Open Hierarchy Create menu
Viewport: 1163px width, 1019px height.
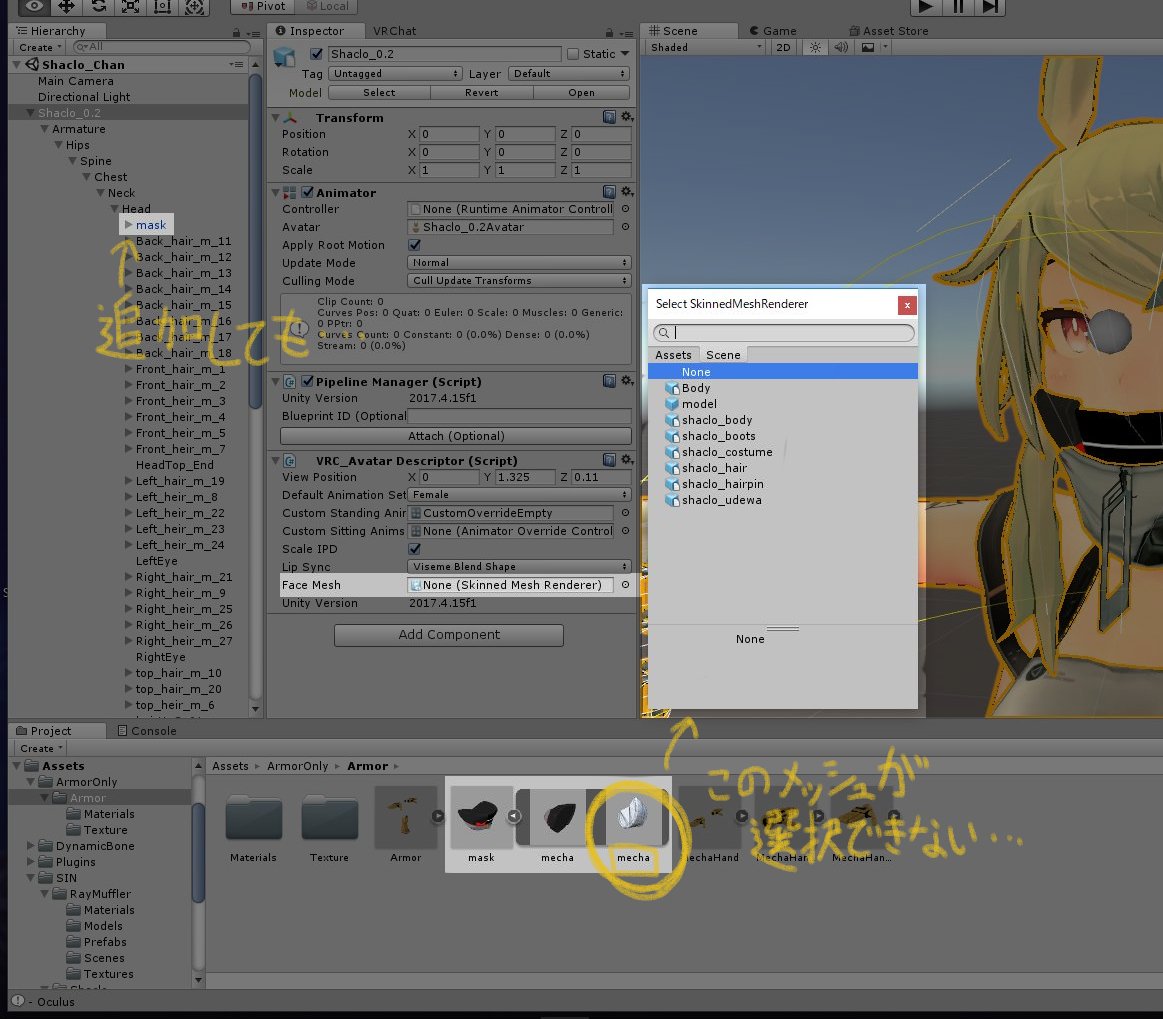[x=40, y=47]
